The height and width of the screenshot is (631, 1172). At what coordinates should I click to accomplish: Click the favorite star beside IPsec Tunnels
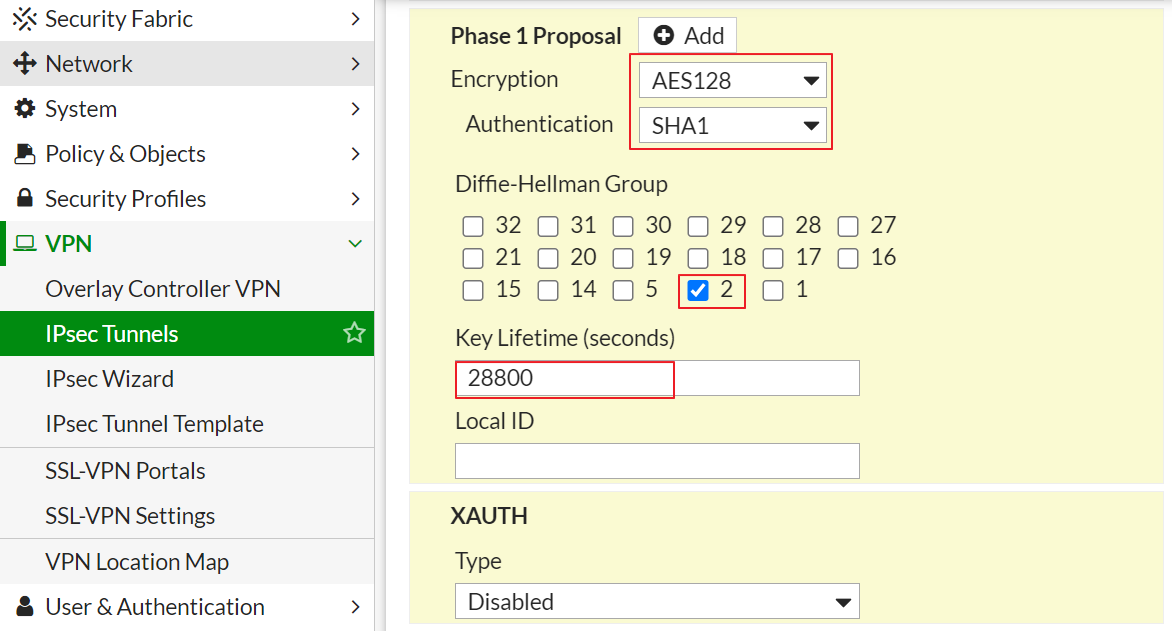[x=354, y=333]
